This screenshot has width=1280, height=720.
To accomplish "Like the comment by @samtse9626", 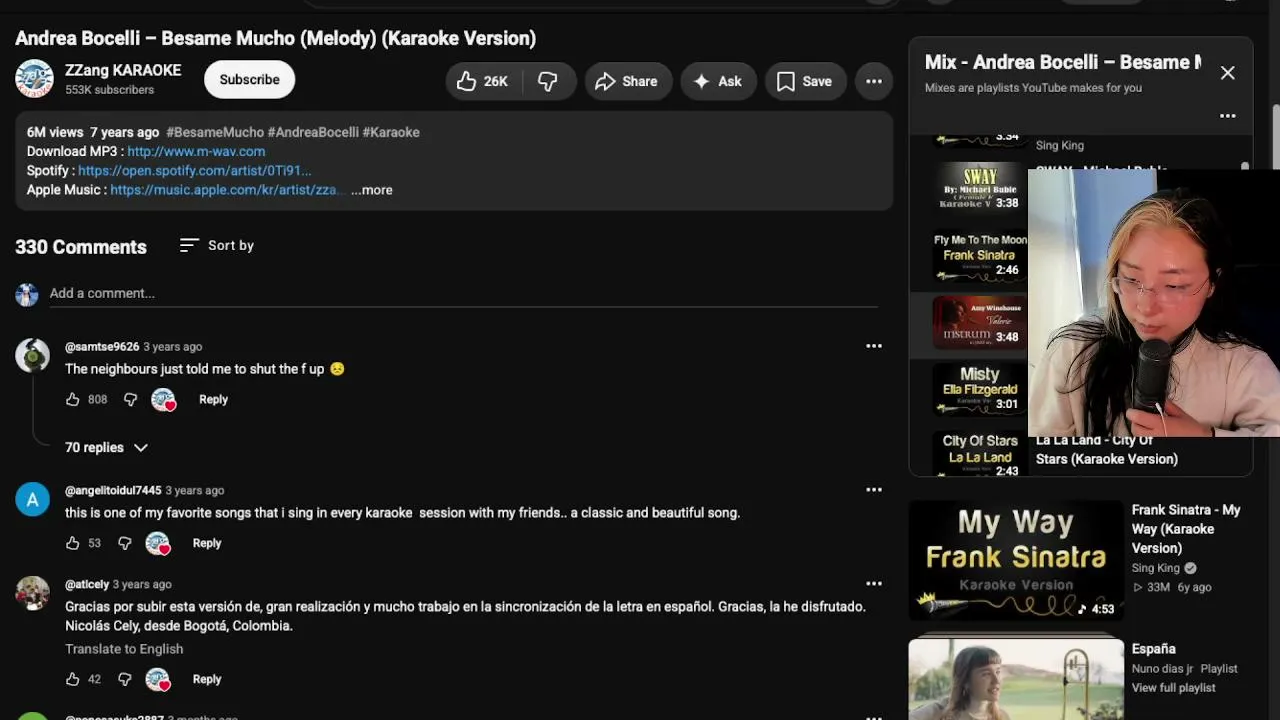I will [x=72, y=399].
